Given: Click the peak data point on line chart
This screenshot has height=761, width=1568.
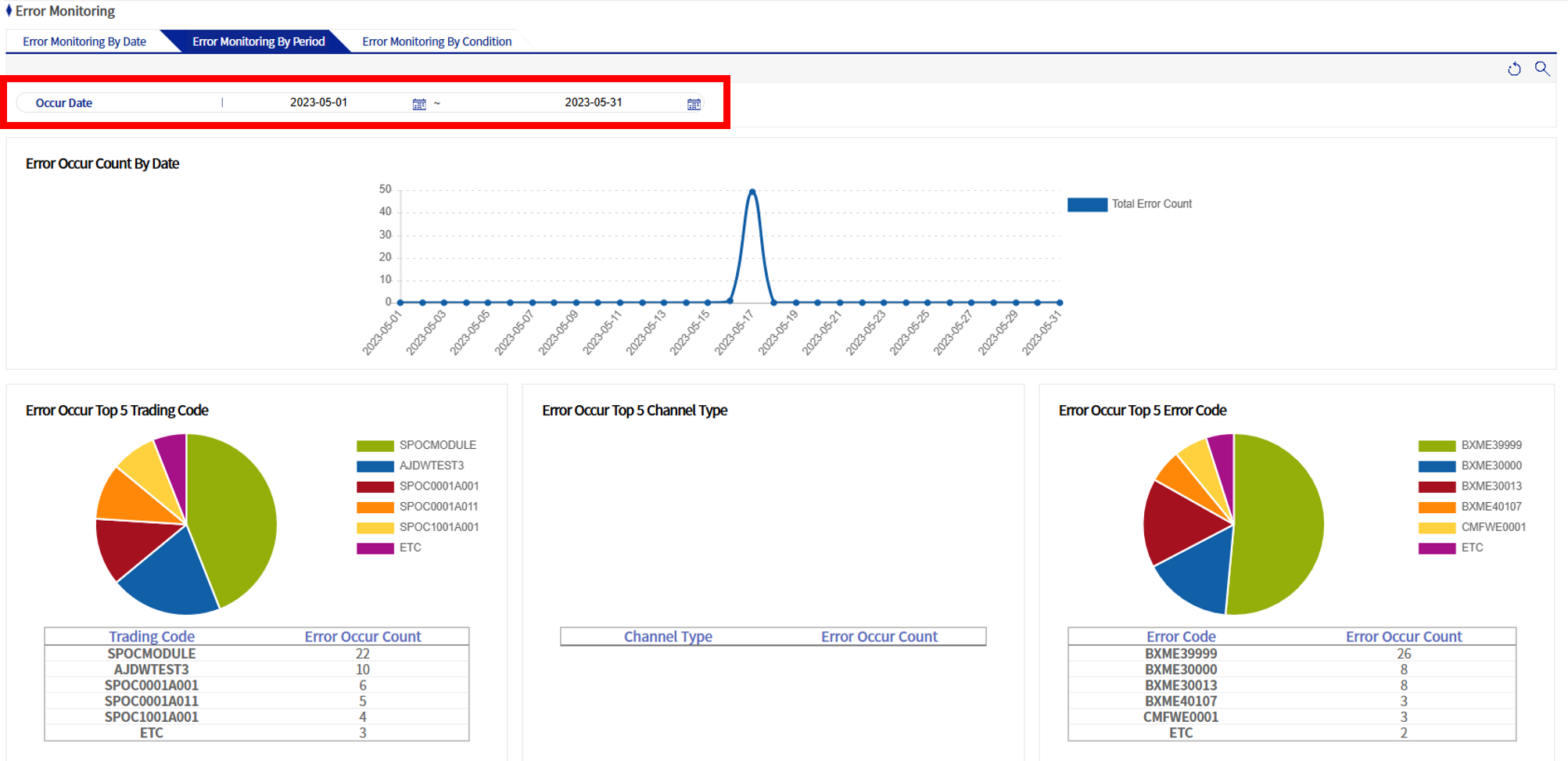Looking at the screenshot, I should pos(752,192).
